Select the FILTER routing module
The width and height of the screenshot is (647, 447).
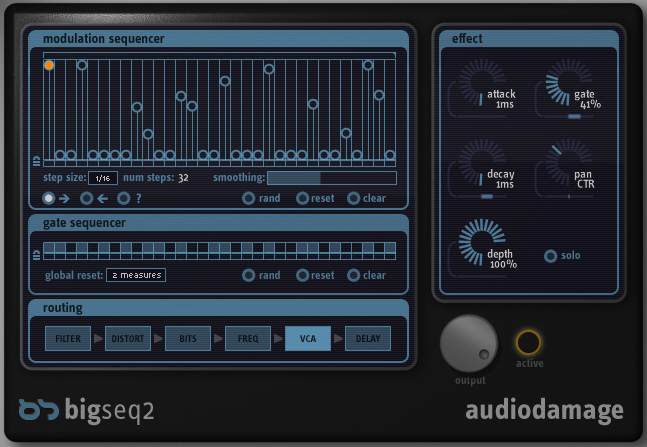tap(68, 338)
